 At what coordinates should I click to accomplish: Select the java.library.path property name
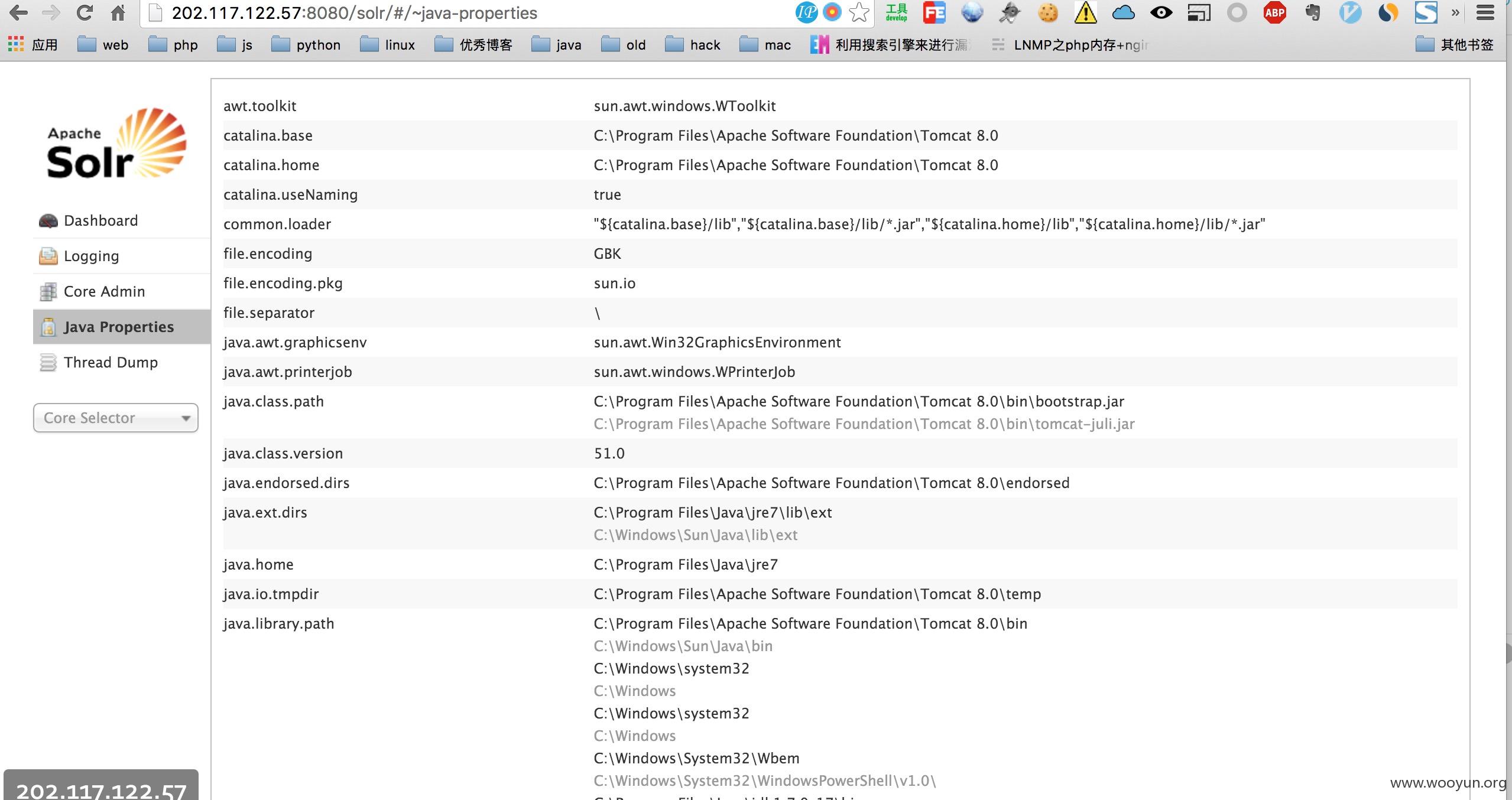pos(278,623)
